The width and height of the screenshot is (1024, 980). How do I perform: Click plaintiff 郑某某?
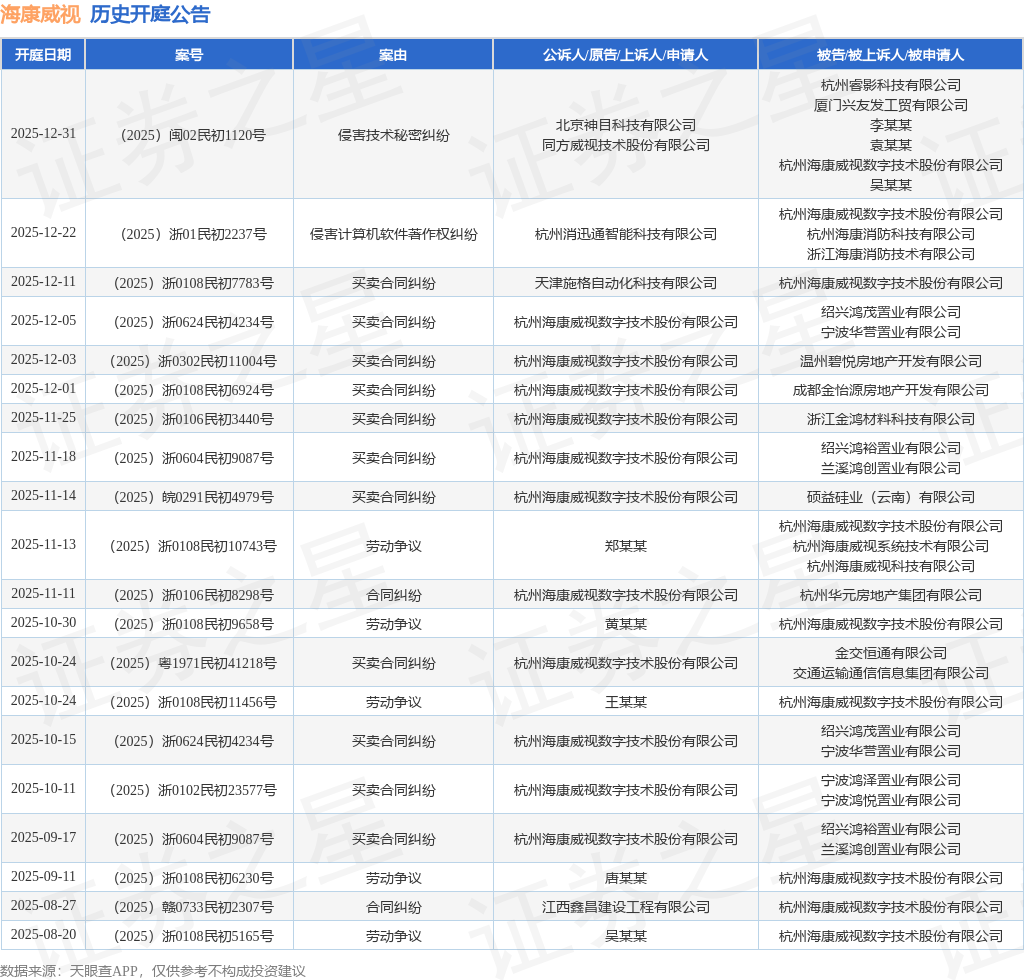[626, 546]
